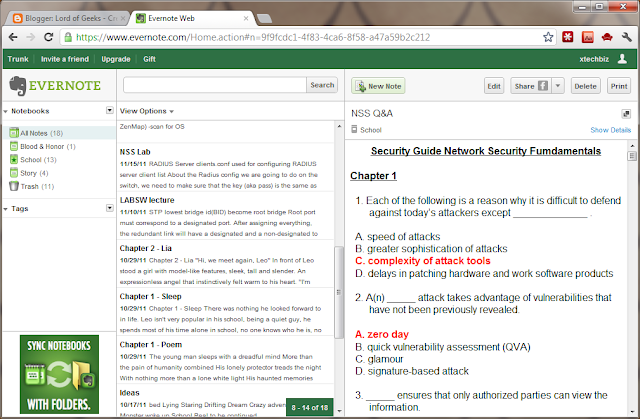Image resolution: width=640 pixels, height=419 pixels.
Task: Open note in new window icon
Action: [x=626, y=114]
